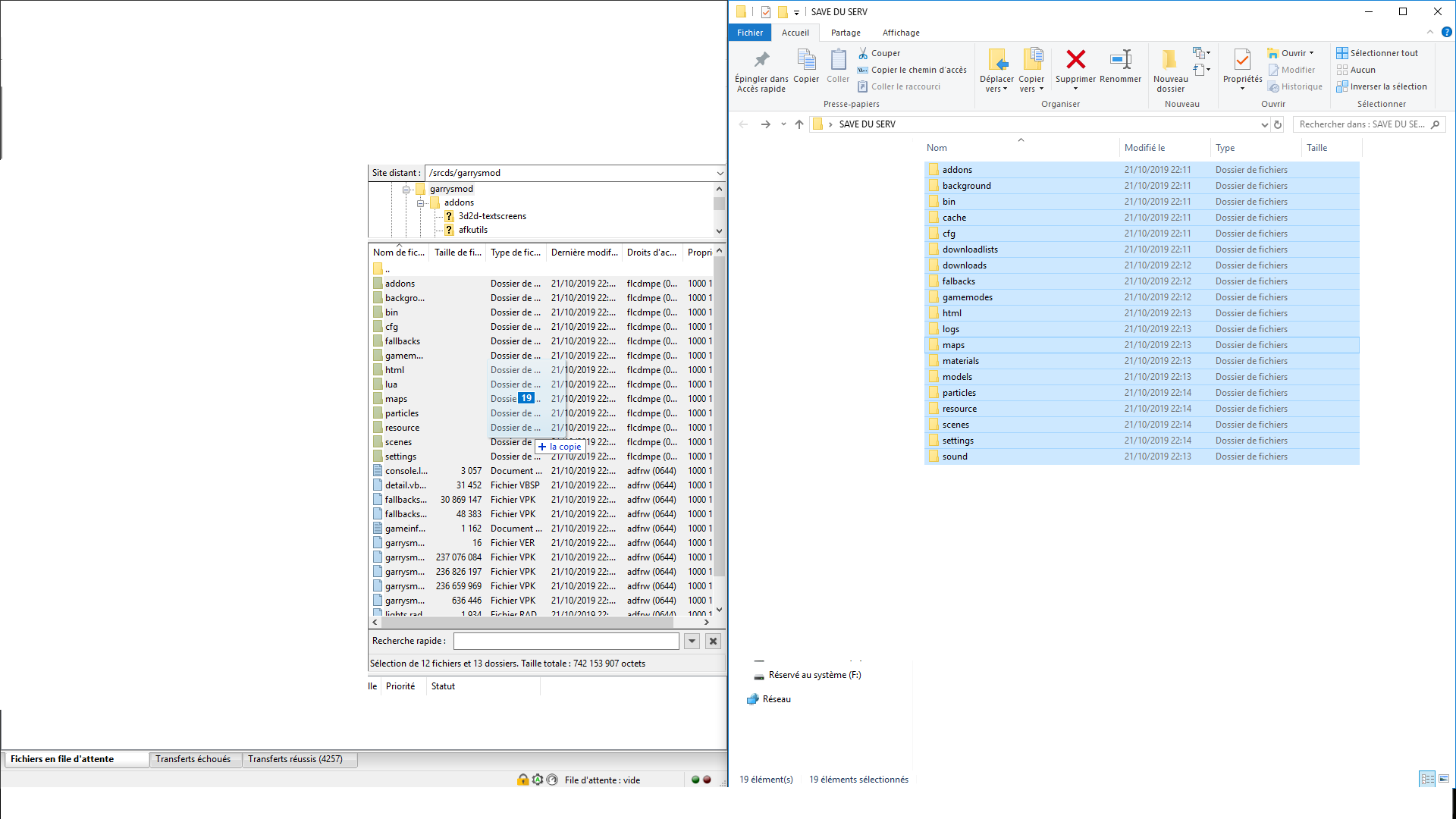The image size is (1456, 819).
Task: Click the Nouvel élément icon beside Nouveau dossier
Action: [1201, 53]
